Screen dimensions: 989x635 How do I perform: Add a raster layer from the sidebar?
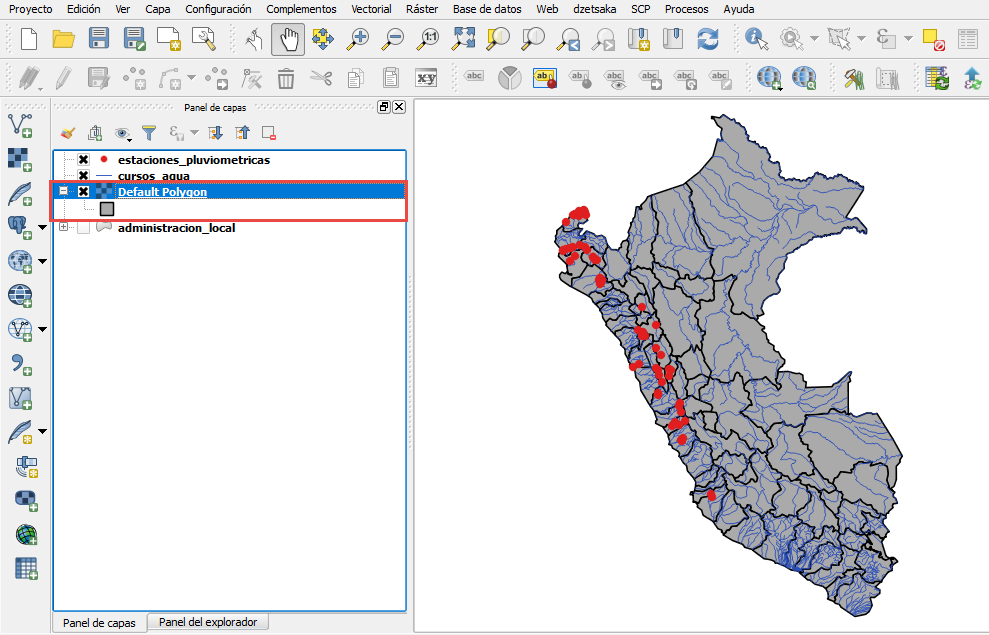point(20,160)
